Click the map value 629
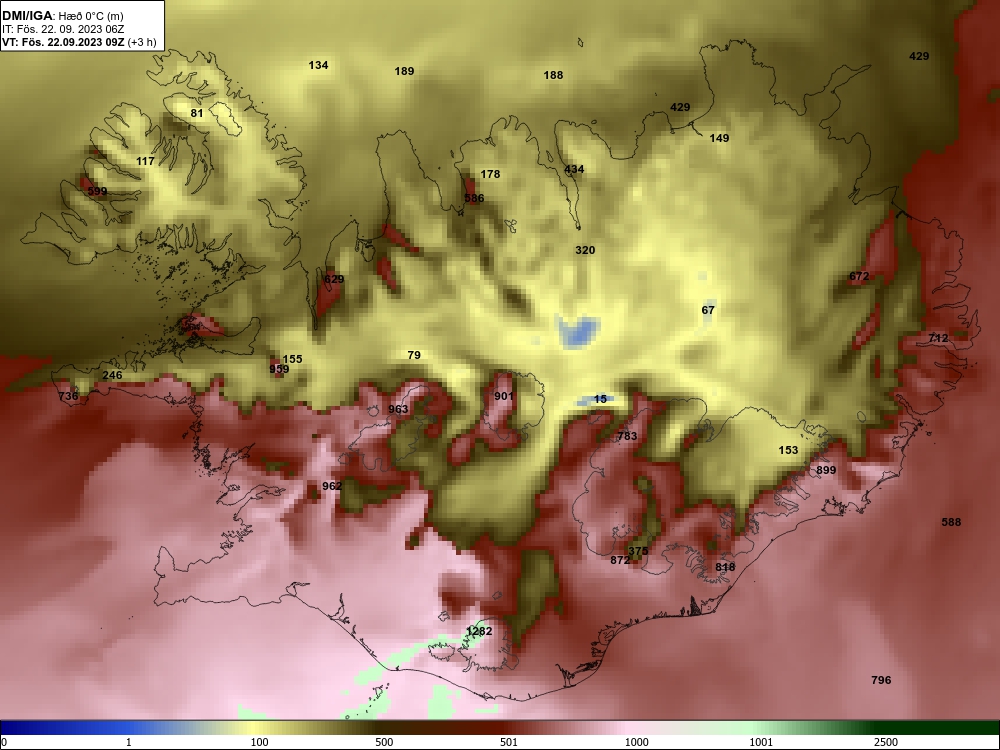The width and height of the screenshot is (1000, 750). click(334, 279)
